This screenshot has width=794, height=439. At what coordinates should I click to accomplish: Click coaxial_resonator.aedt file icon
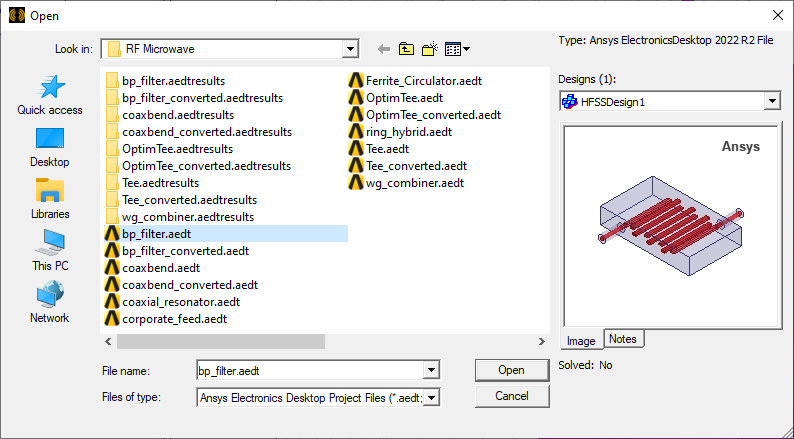[112, 302]
